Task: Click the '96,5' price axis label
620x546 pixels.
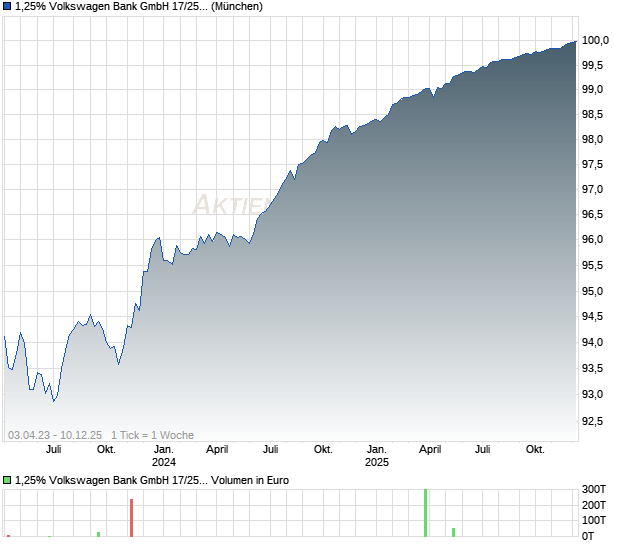Action: 592,214
